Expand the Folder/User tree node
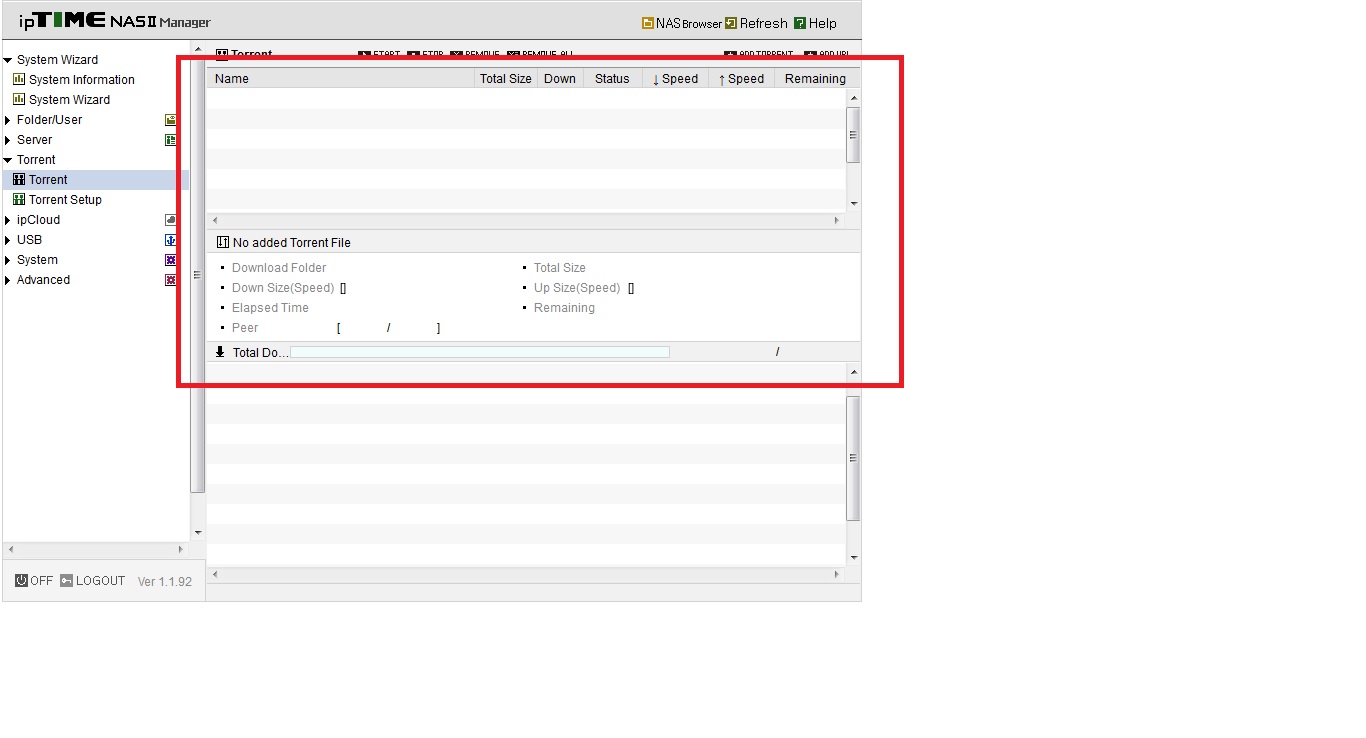The width and height of the screenshot is (1366, 738). point(8,120)
